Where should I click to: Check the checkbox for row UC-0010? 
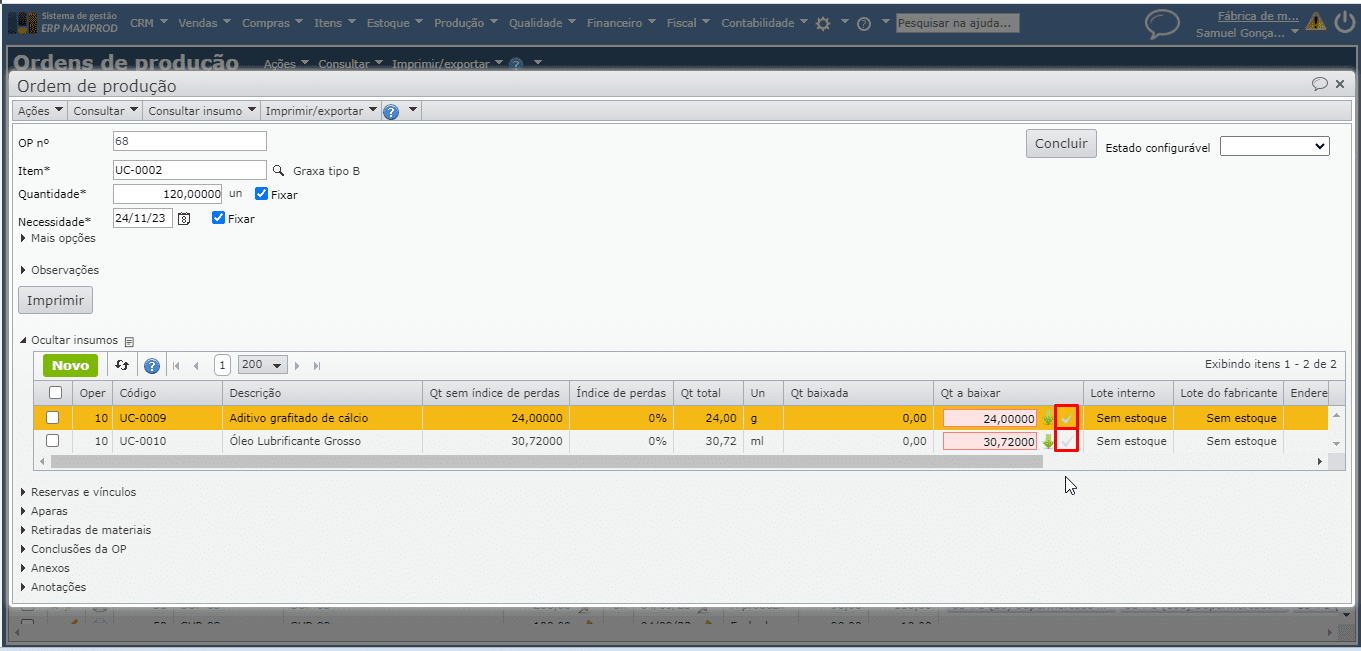pos(53,441)
